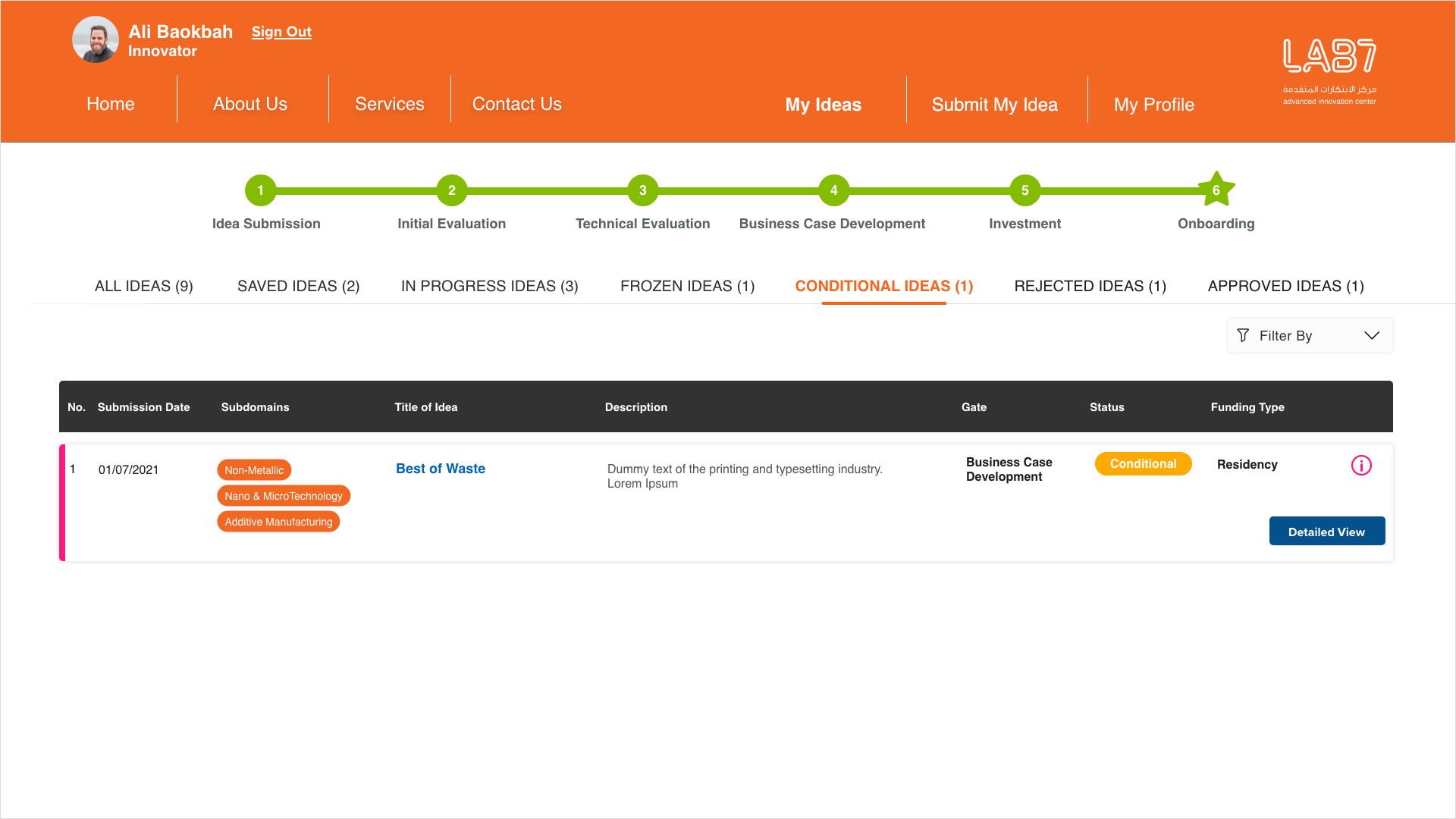Go to the My Profile menu
The width and height of the screenshot is (1456, 819).
[1153, 105]
